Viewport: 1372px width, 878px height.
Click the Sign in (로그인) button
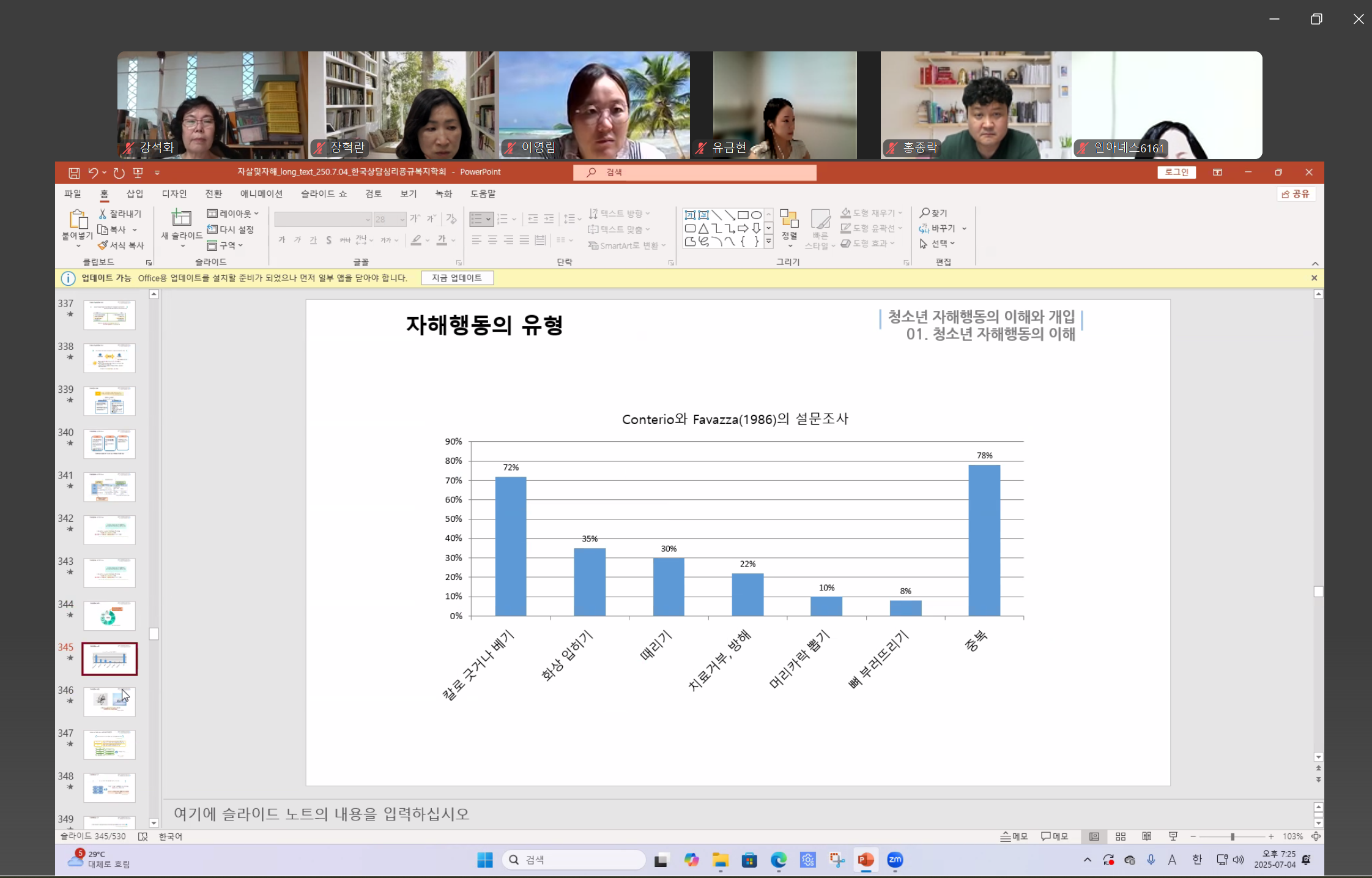pos(1176,173)
